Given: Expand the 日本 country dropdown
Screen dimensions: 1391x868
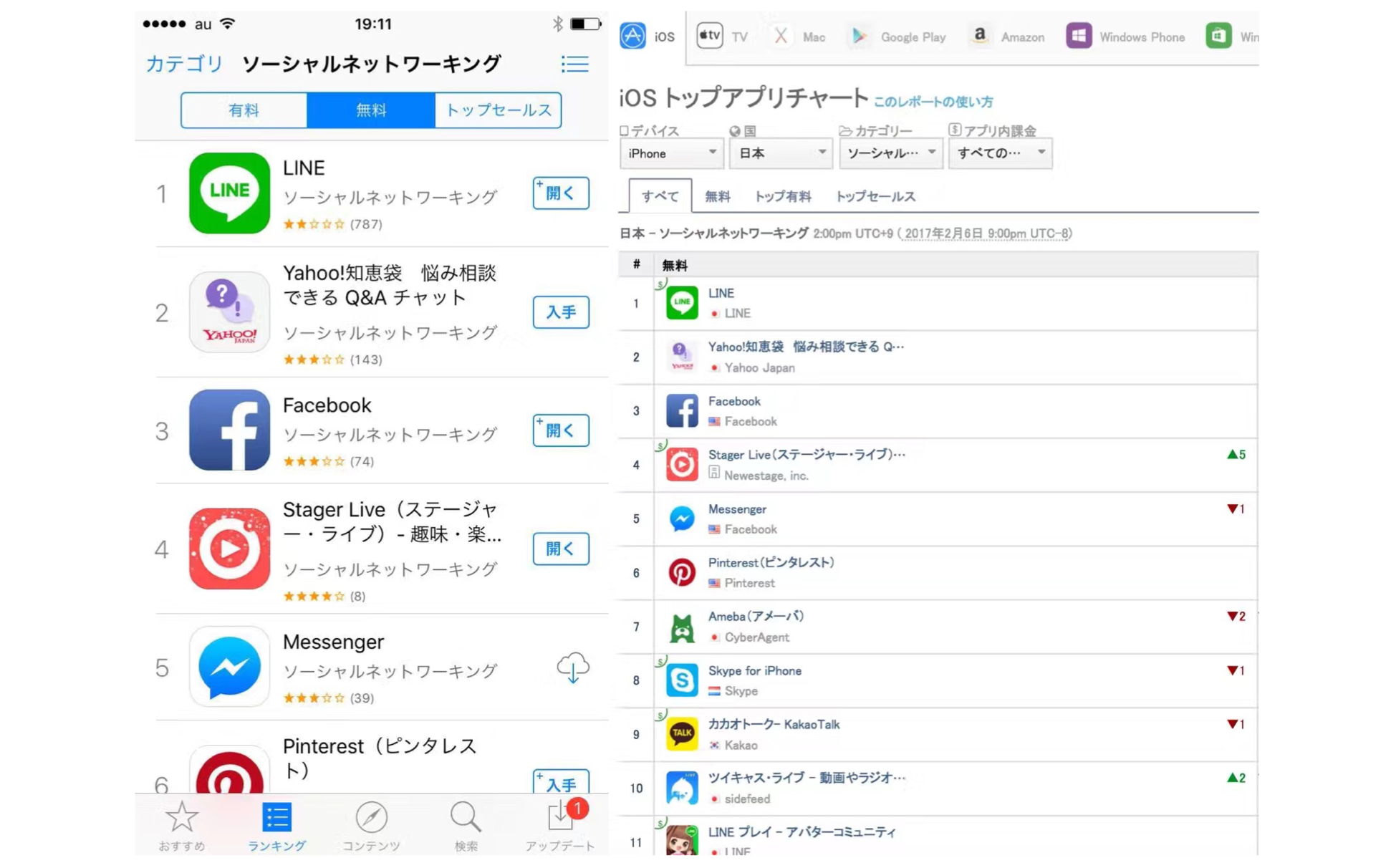Looking at the screenshot, I should click(781, 153).
